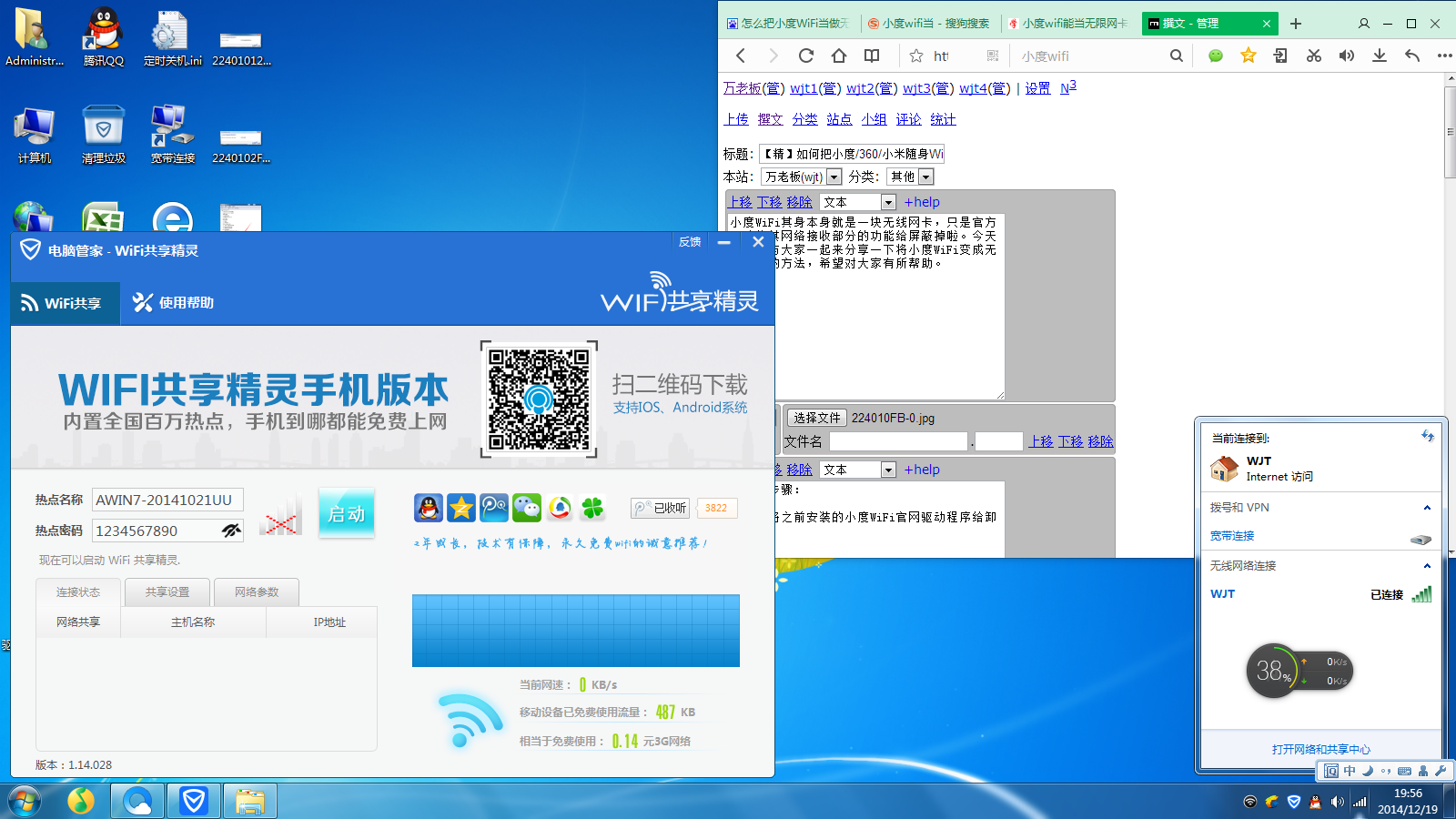Viewport: 1456px width, 819px height.
Task: Click the 已收听 follow button
Action: pos(661,508)
